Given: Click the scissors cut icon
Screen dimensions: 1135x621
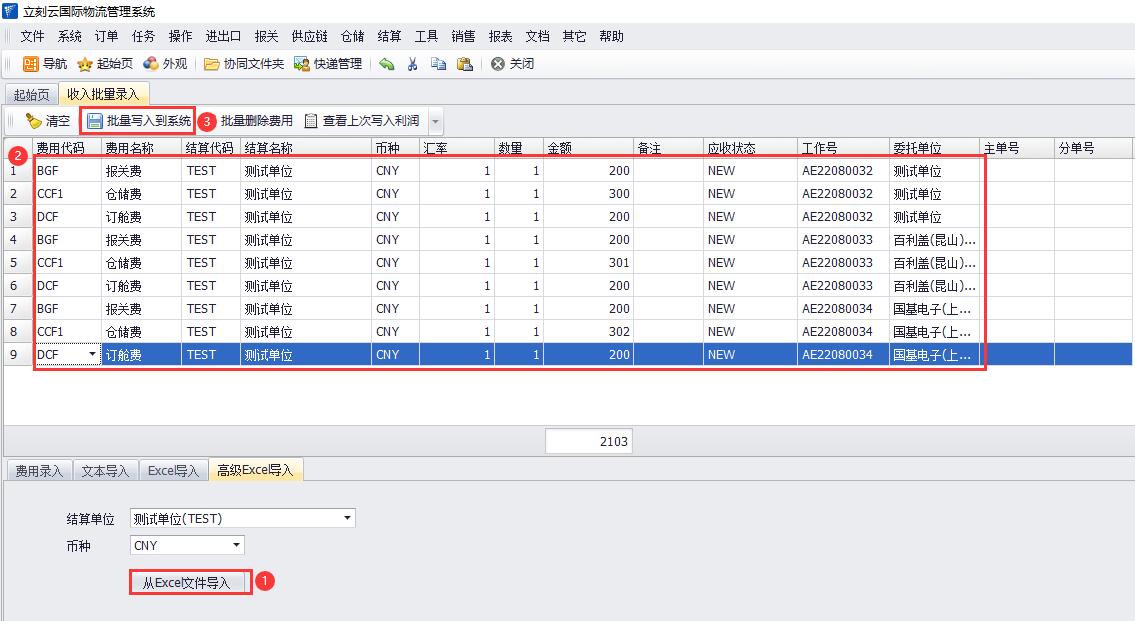Looking at the screenshot, I should click(x=412, y=64).
